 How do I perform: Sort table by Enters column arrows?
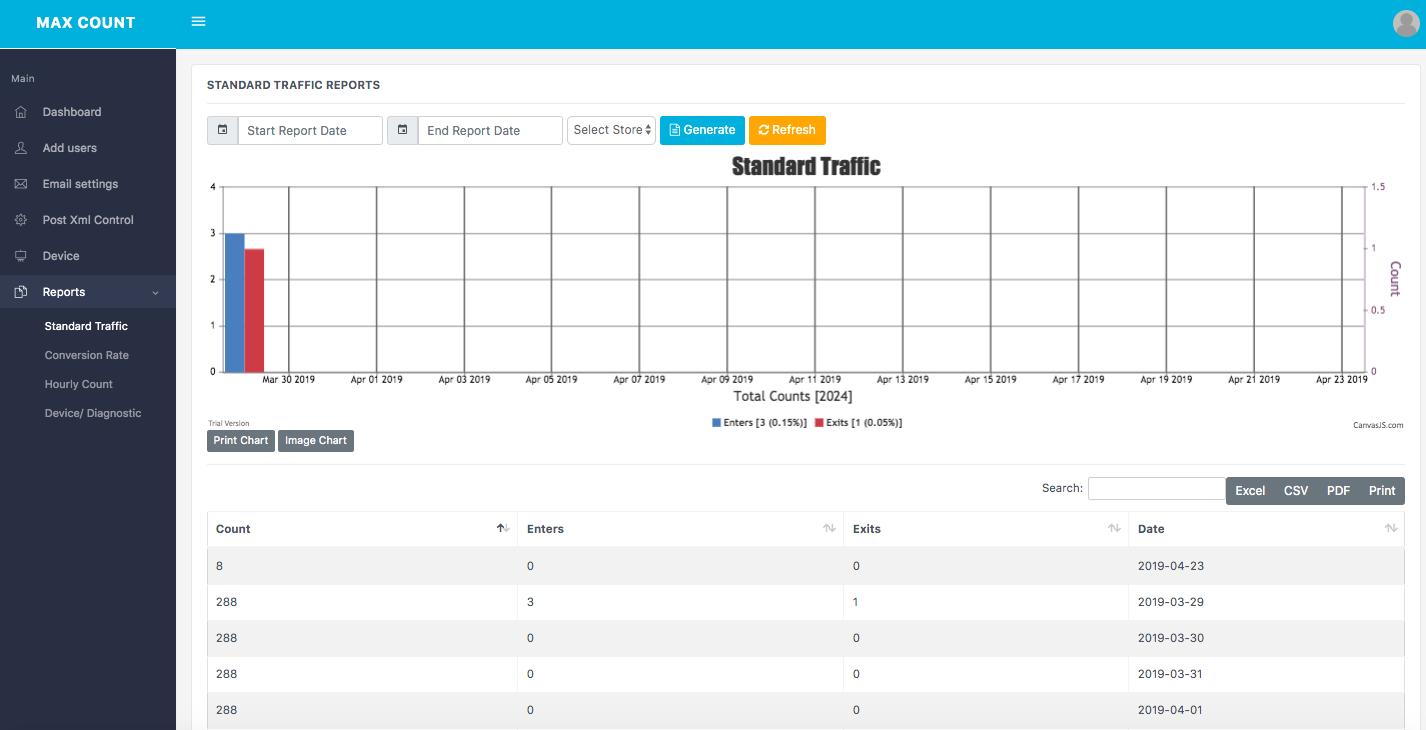(x=829, y=528)
